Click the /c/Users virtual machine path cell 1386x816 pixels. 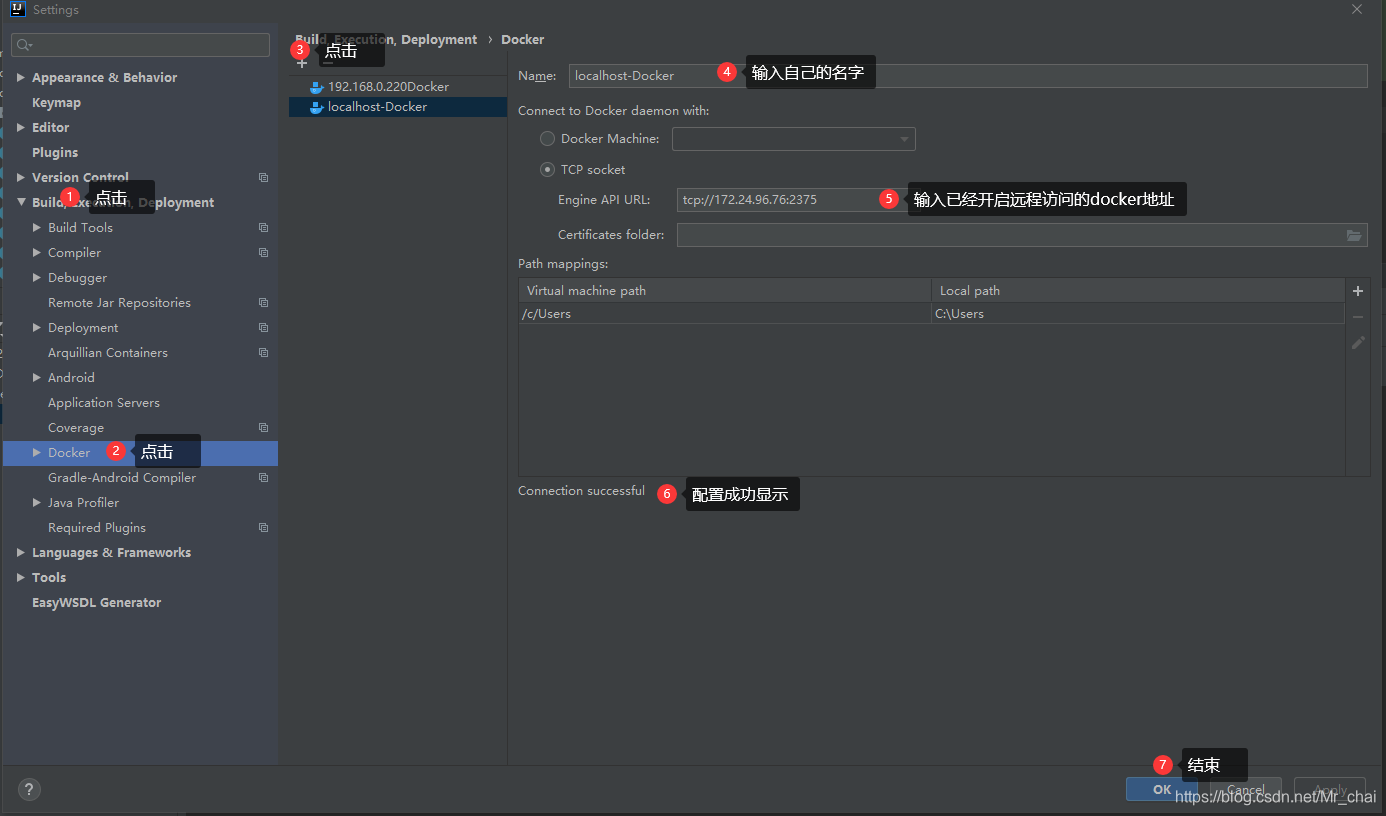725,314
